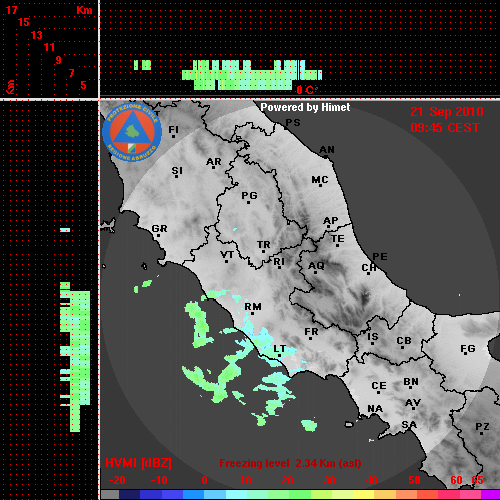
Task: Click the PG city label
Action: [x=249, y=195]
